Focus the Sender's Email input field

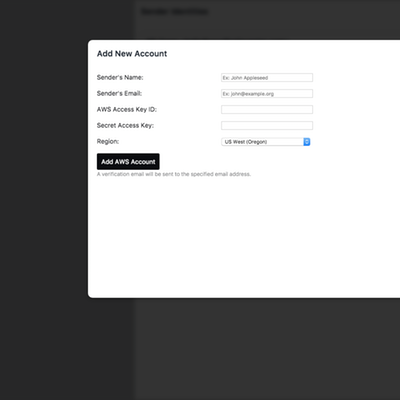point(267,94)
